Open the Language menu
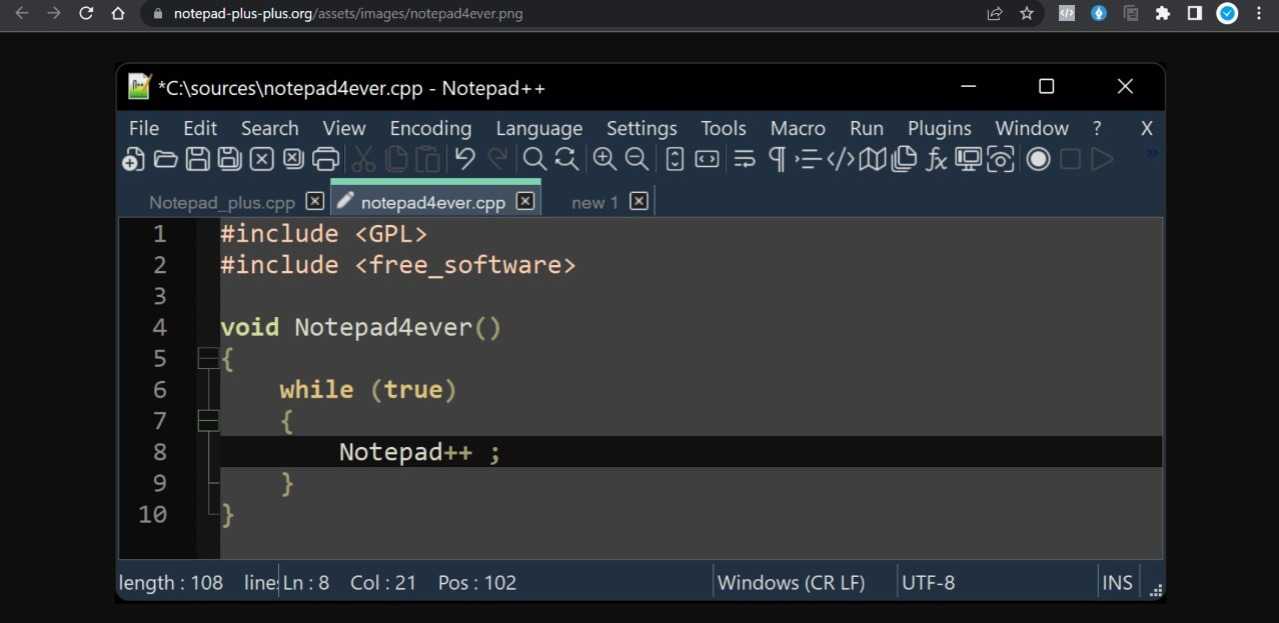 pyautogui.click(x=539, y=128)
